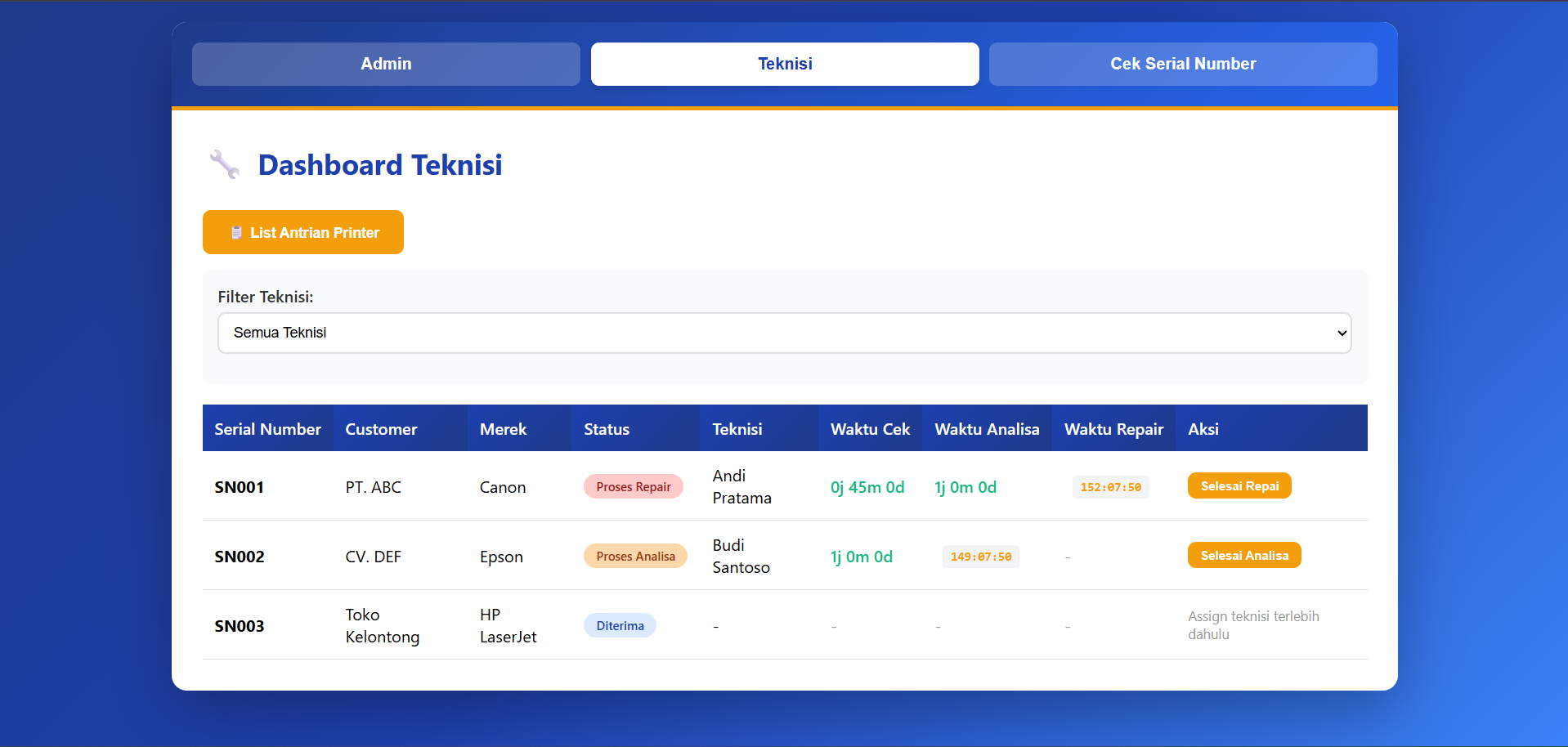Viewport: 1568px width, 747px height.
Task: Select serial number SN003 cell
Action: (240, 626)
